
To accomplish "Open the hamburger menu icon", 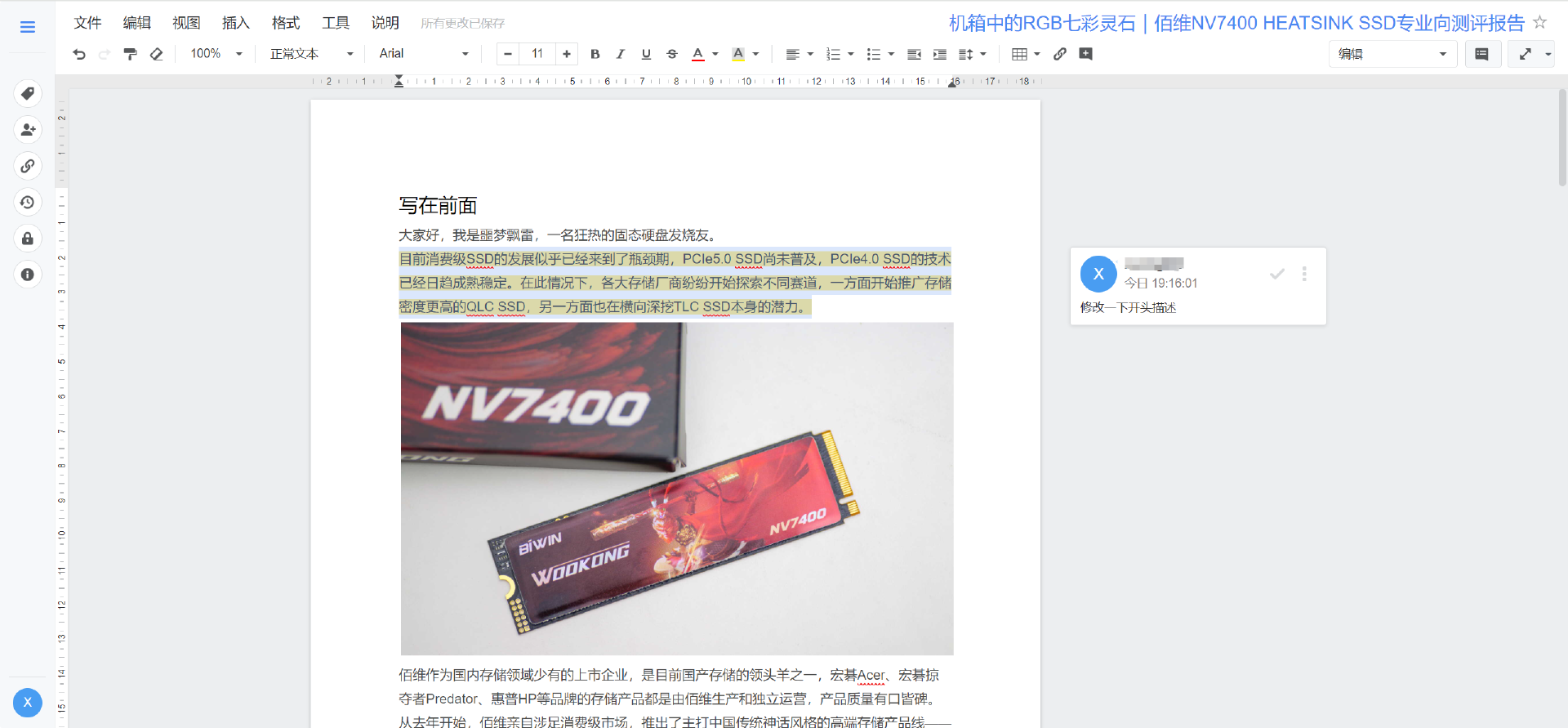I will tap(28, 27).
